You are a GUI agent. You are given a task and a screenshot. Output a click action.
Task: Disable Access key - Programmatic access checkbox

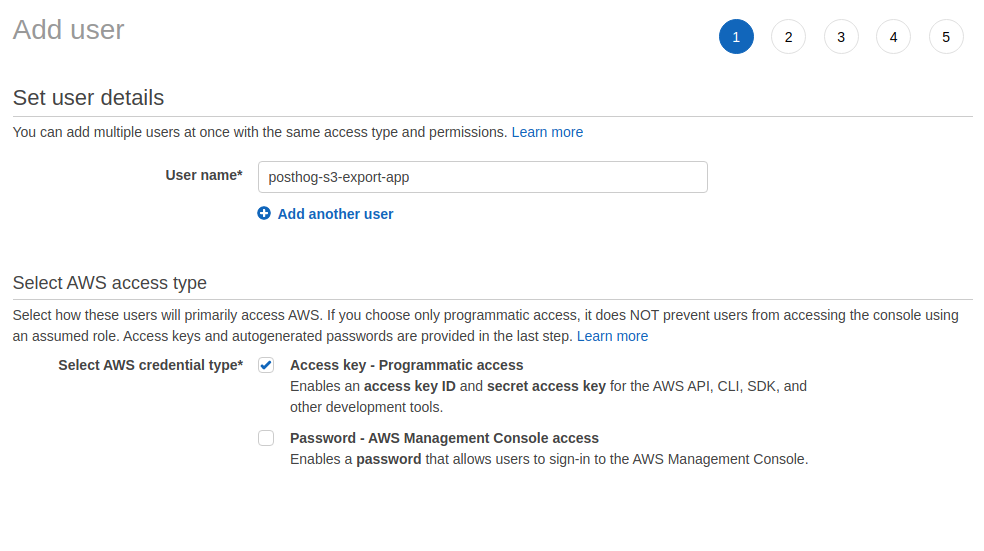tap(266, 365)
